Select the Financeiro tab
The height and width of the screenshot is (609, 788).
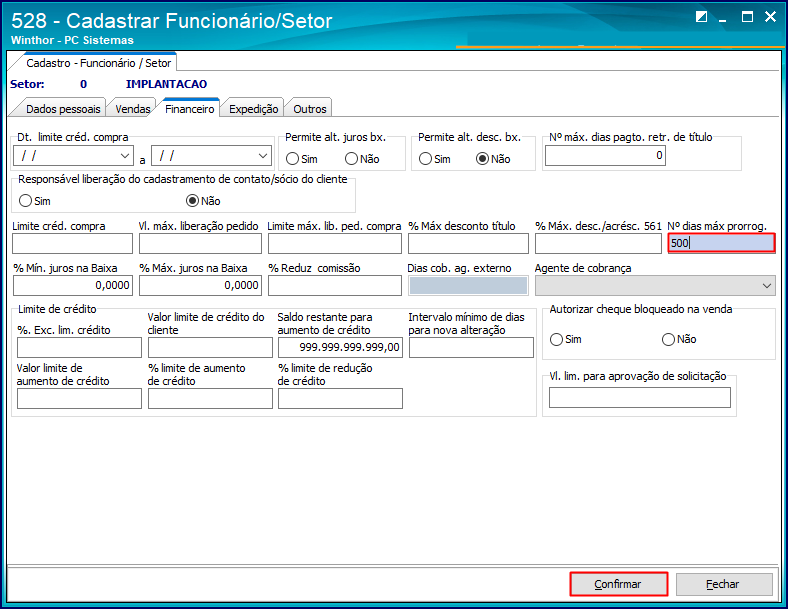click(x=189, y=109)
